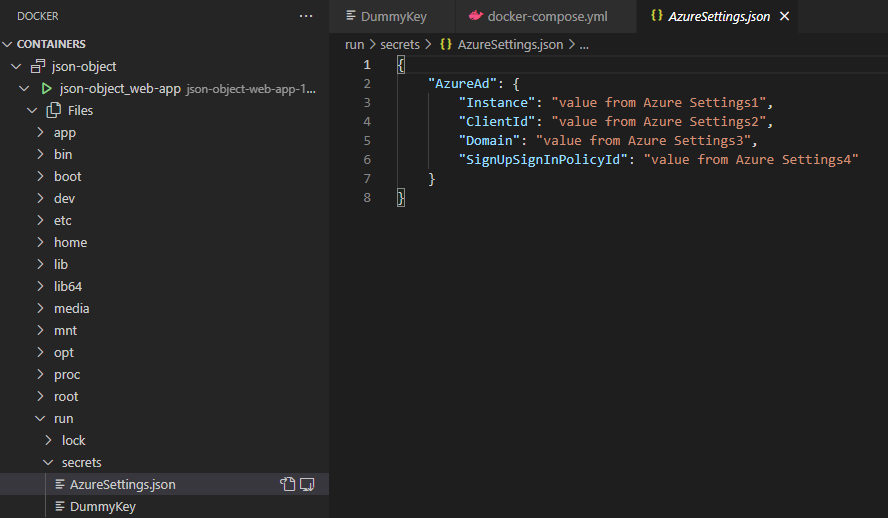
Task: Expand the etc folder
Action: (x=40, y=220)
